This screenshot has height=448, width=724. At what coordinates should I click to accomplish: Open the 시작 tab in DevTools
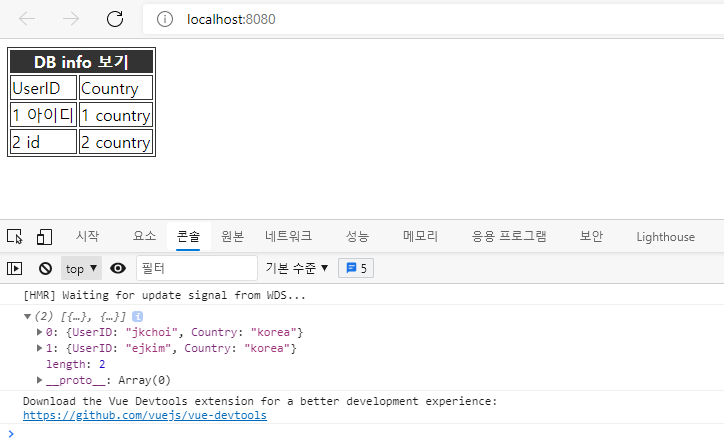[87, 236]
